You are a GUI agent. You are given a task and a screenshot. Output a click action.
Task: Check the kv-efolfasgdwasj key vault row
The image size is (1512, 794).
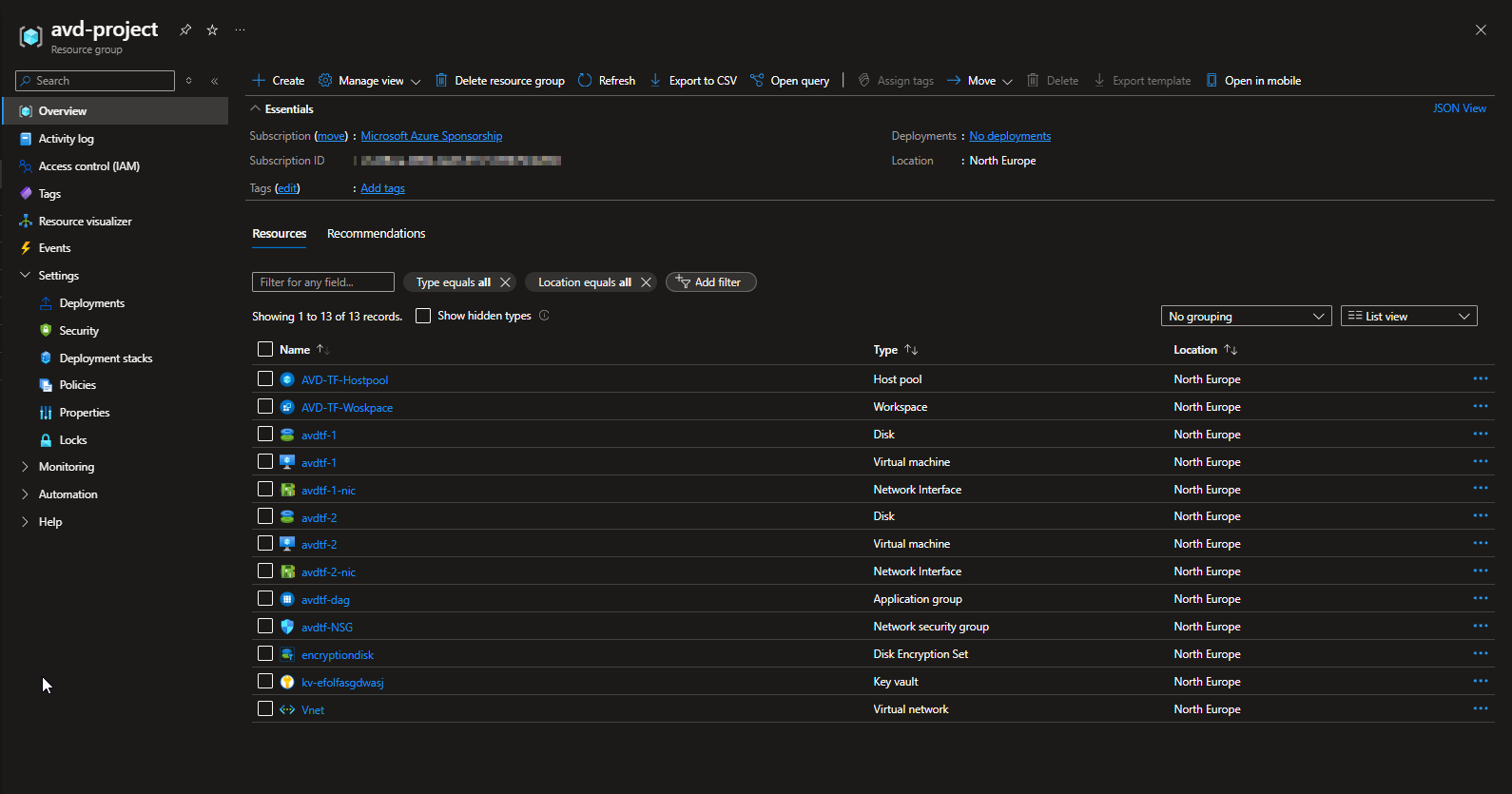pyautogui.click(x=265, y=682)
